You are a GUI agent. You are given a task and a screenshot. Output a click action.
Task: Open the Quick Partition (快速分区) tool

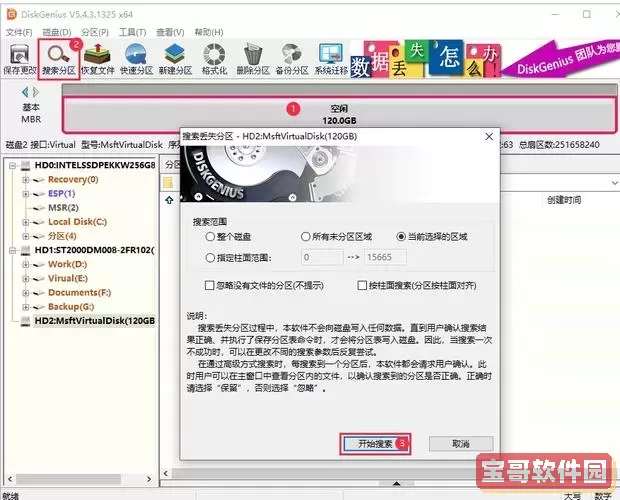pos(136,60)
